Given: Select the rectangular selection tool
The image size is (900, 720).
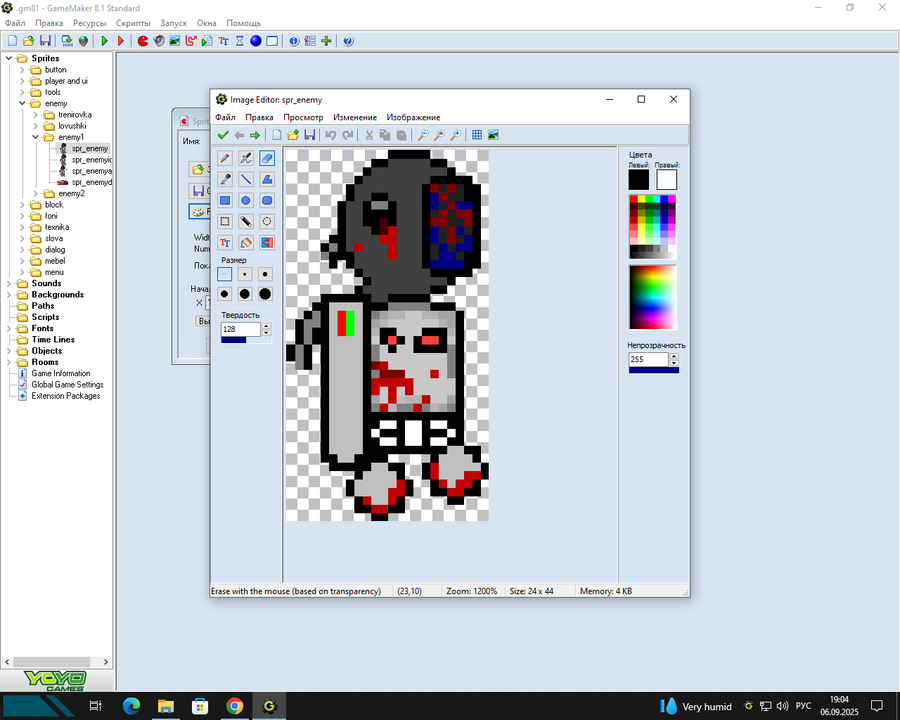Looking at the screenshot, I should pos(225,221).
